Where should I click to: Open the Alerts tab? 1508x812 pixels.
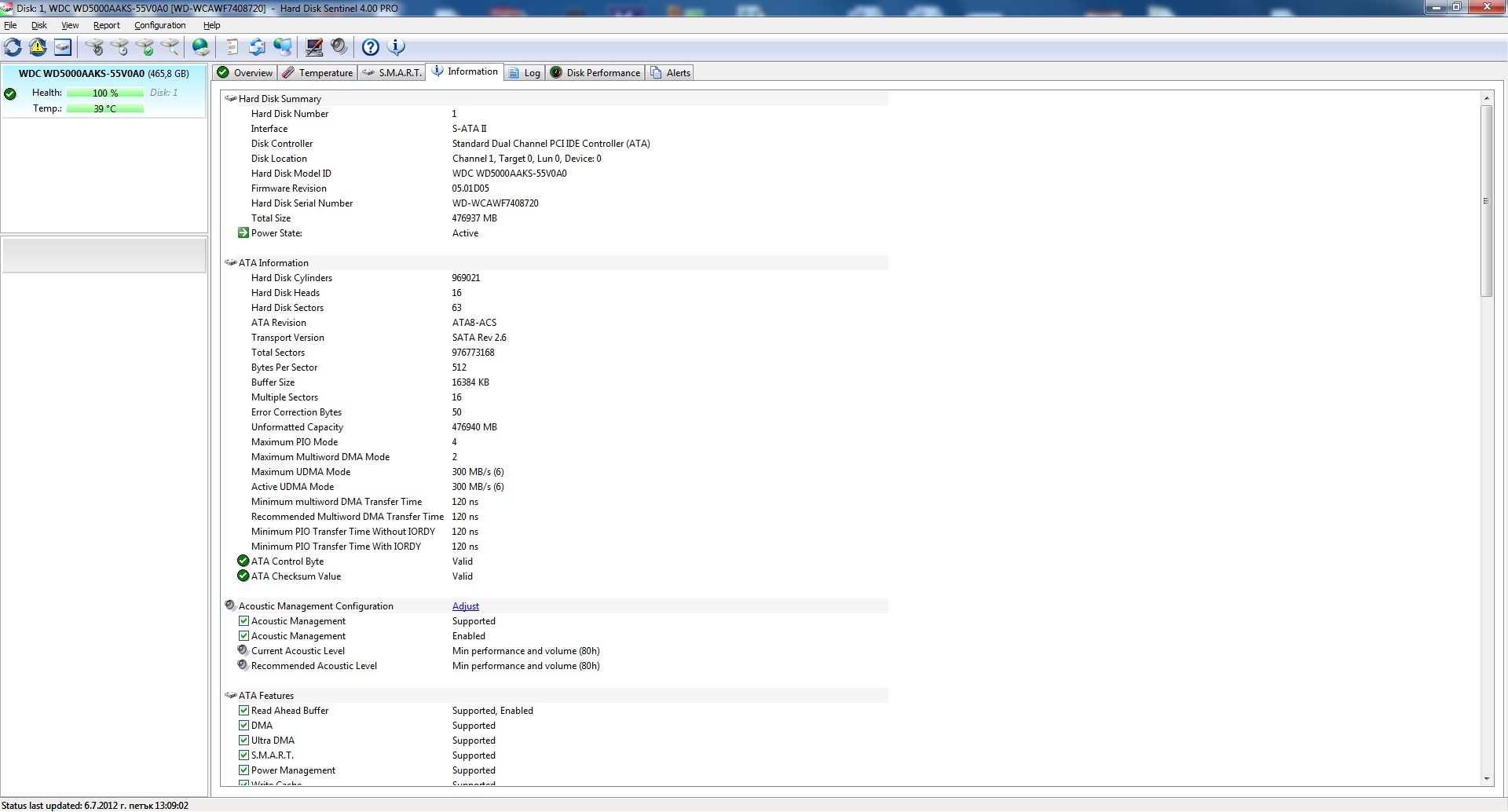(x=670, y=72)
